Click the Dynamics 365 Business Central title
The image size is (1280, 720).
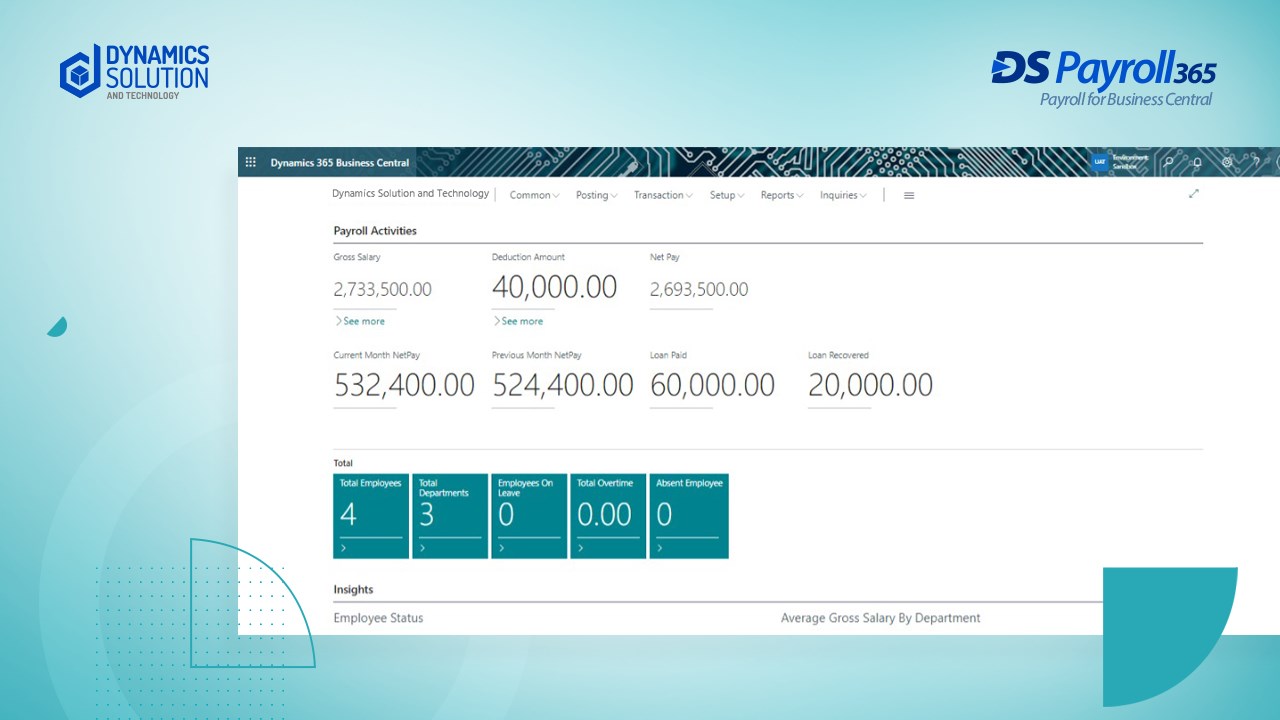coord(340,163)
